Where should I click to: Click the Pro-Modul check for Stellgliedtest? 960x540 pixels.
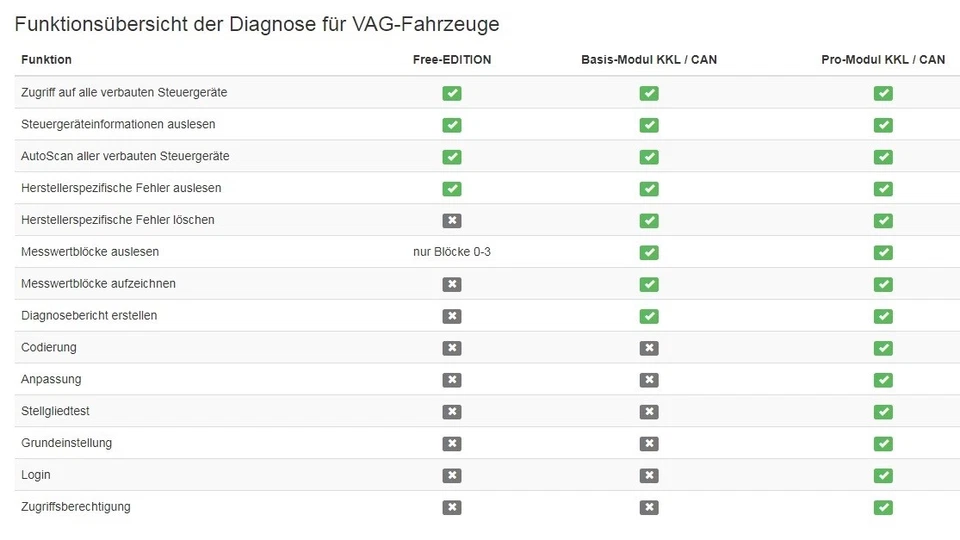pyautogui.click(x=883, y=412)
